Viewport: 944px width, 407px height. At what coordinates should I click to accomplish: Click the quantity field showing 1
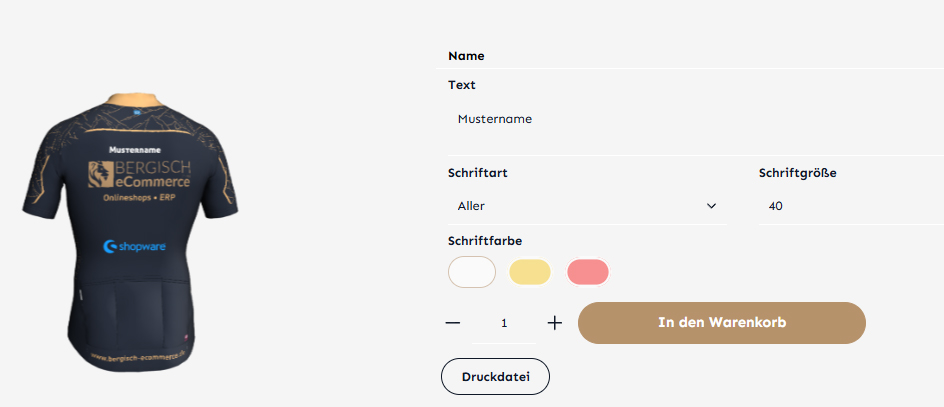click(504, 323)
